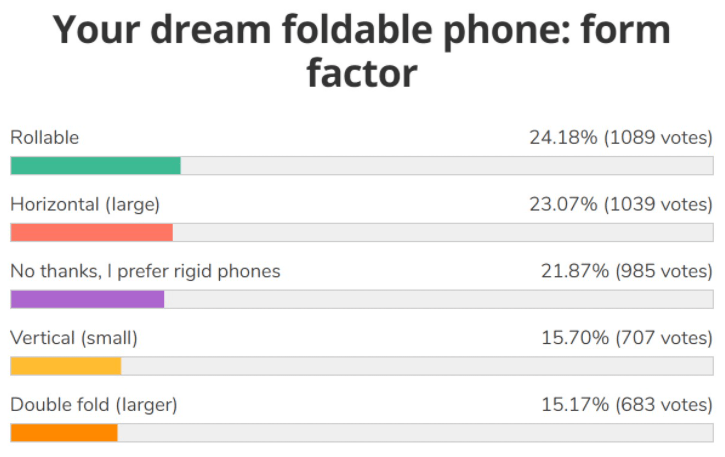Click the grey unfilled part of Double fold bar
The width and height of the screenshot is (725, 457).
pyautogui.click(x=414, y=433)
